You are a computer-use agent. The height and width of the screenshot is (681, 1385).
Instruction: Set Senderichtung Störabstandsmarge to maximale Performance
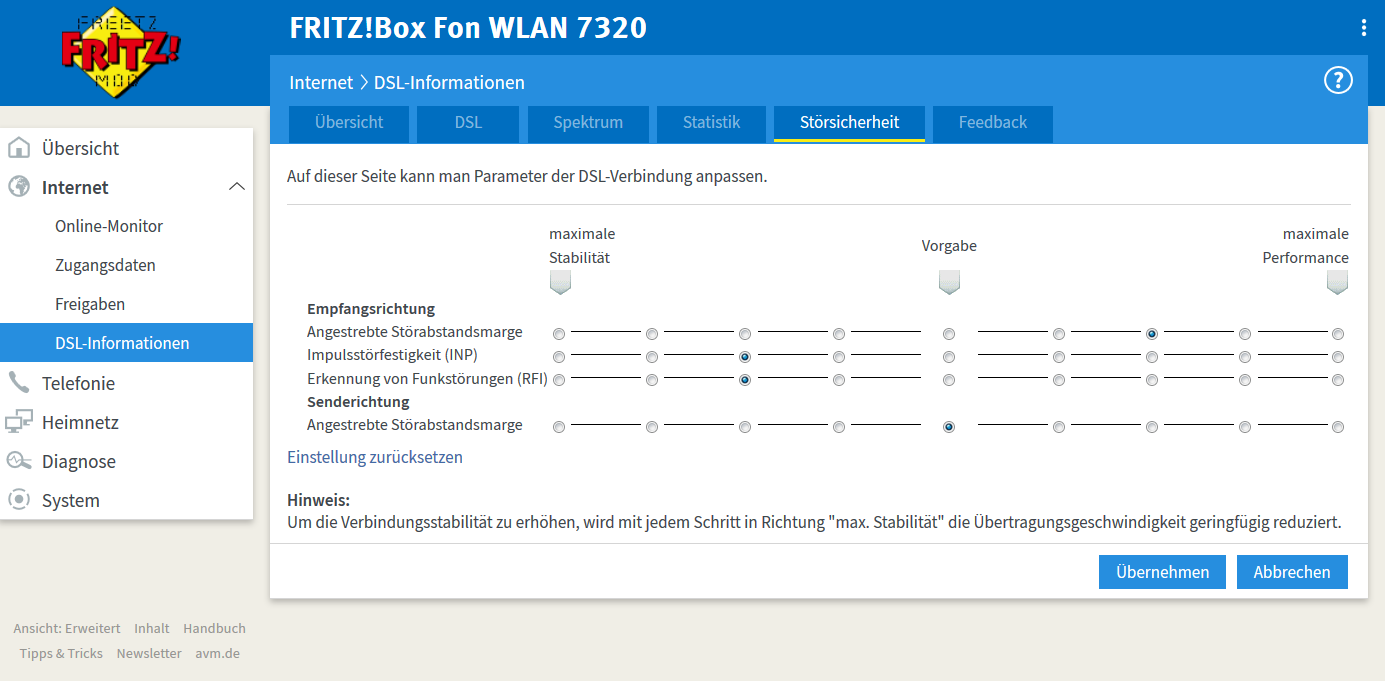[1338, 427]
